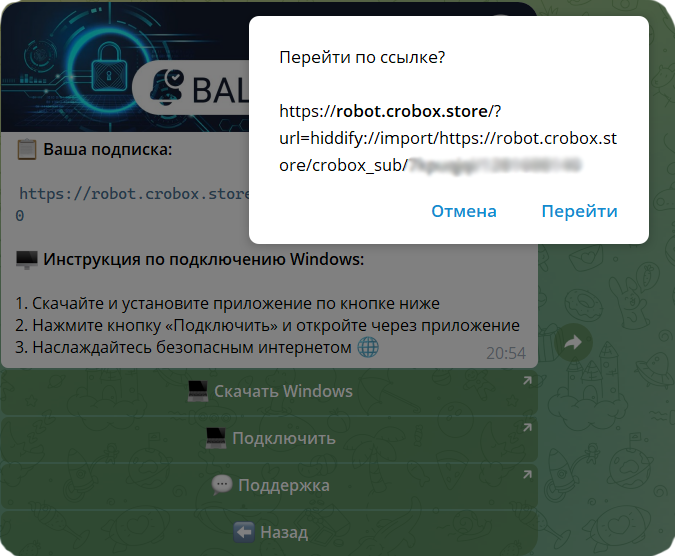
Task: Click the monitor emoji before Инструкция heading
Action: tap(27, 260)
